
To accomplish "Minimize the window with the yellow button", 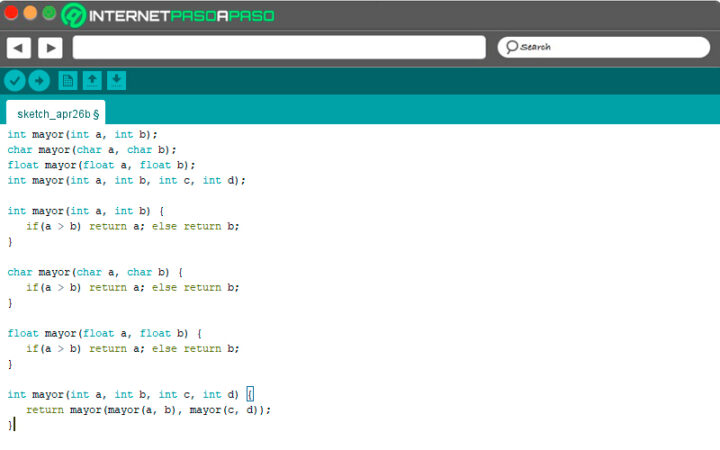I will (30, 13).
